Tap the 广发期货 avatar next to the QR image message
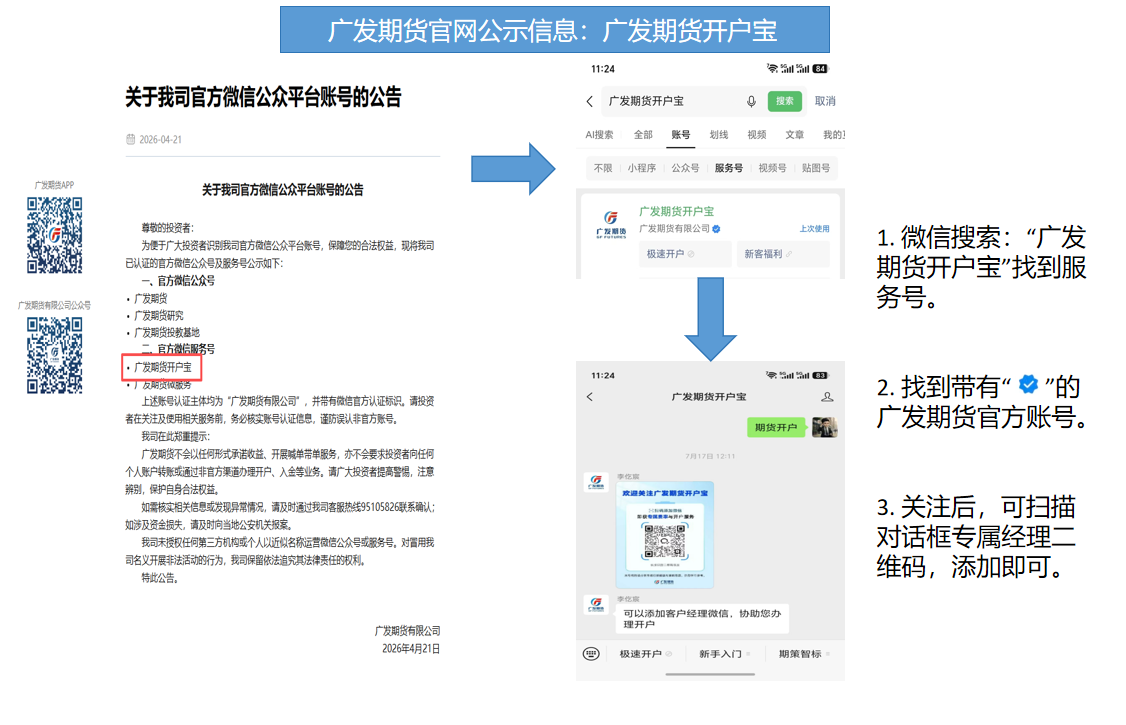This screenshot has width=1126, height=725. click(596, 483)
